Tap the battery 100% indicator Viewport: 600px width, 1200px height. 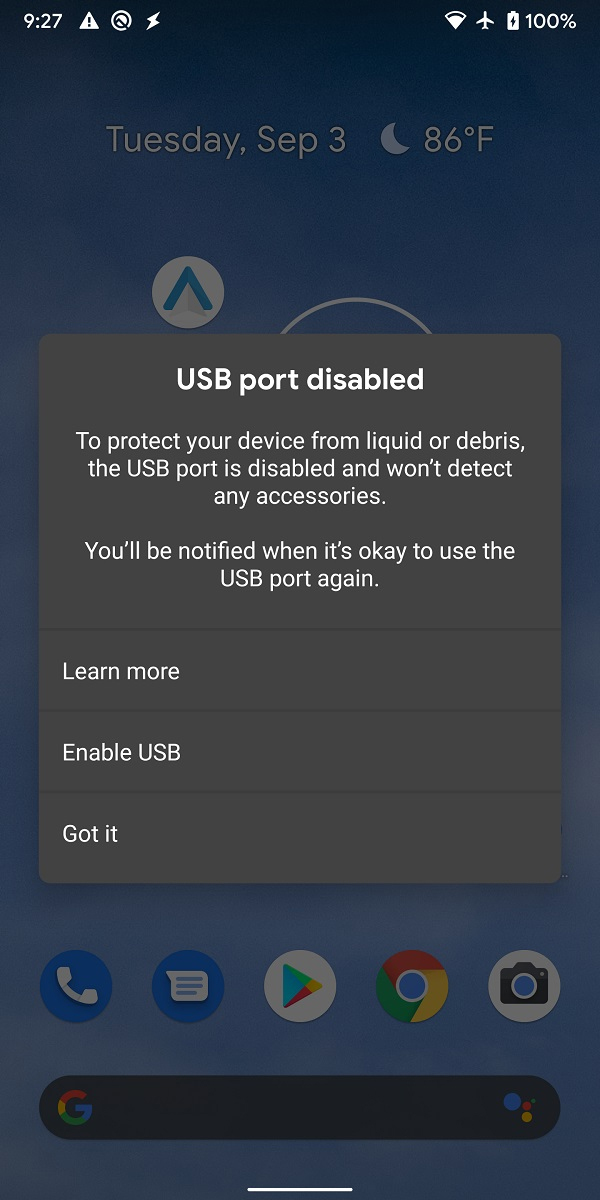click(541, 21)
